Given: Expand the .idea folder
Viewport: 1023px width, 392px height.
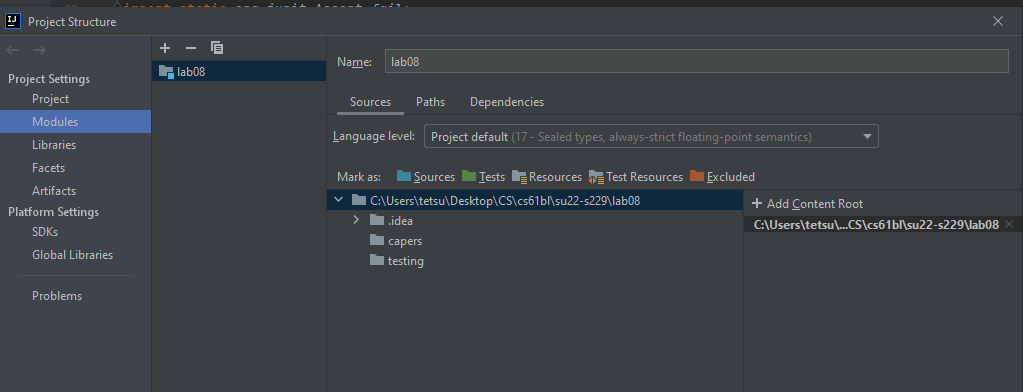Looking at the screenshot, I should click(356, 220).
